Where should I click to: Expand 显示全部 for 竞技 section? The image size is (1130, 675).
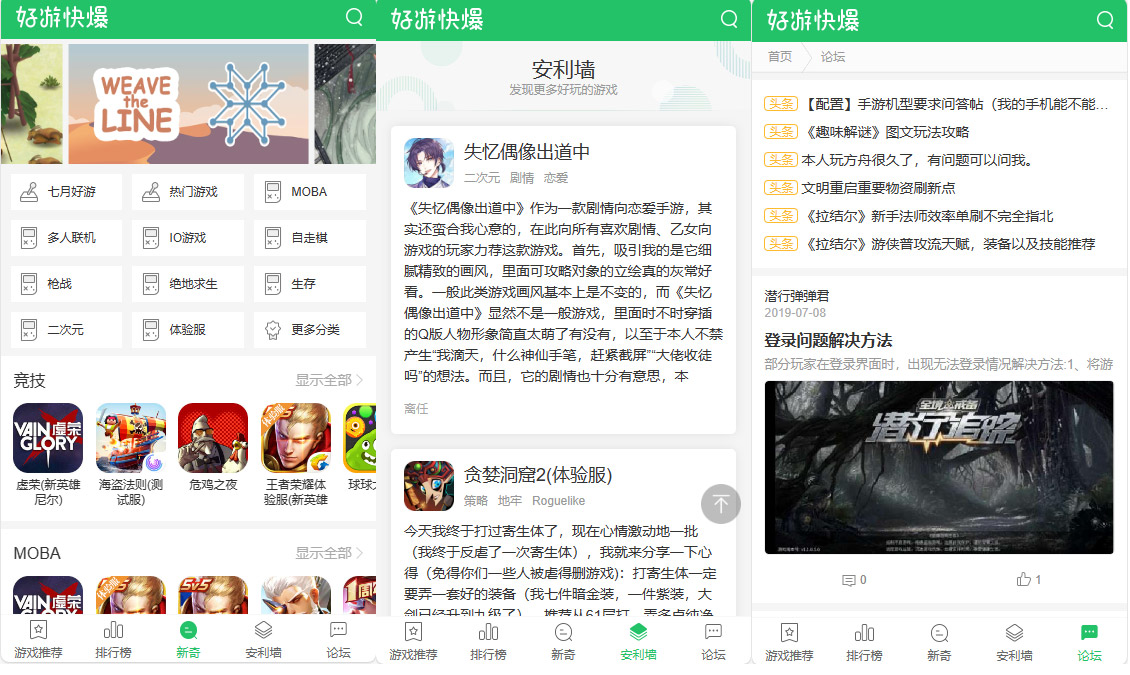[x=329, y=380]
